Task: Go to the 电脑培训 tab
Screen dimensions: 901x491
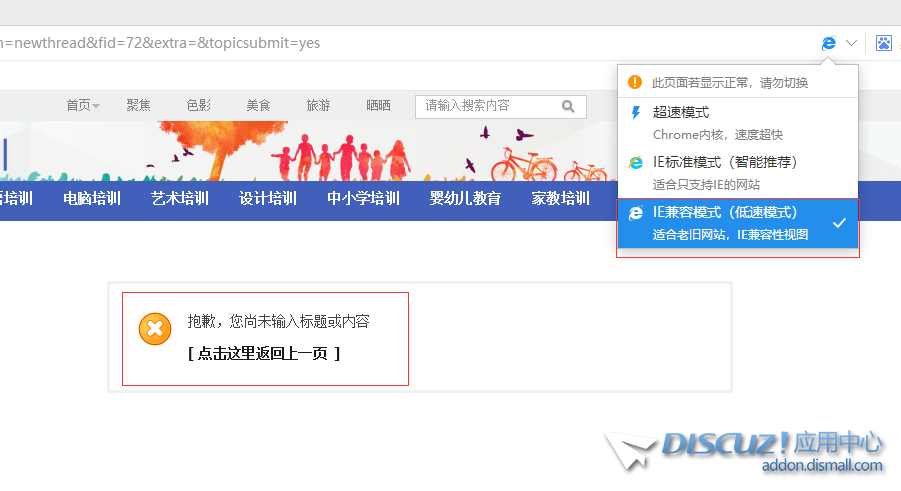Action: [92, 198]
